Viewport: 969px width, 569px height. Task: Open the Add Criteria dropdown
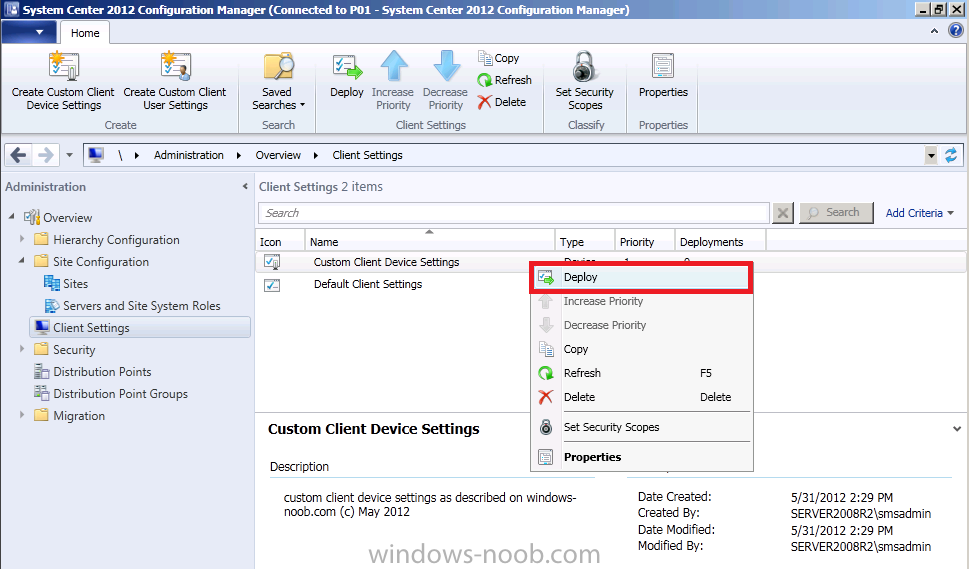[x=920, y=213]
